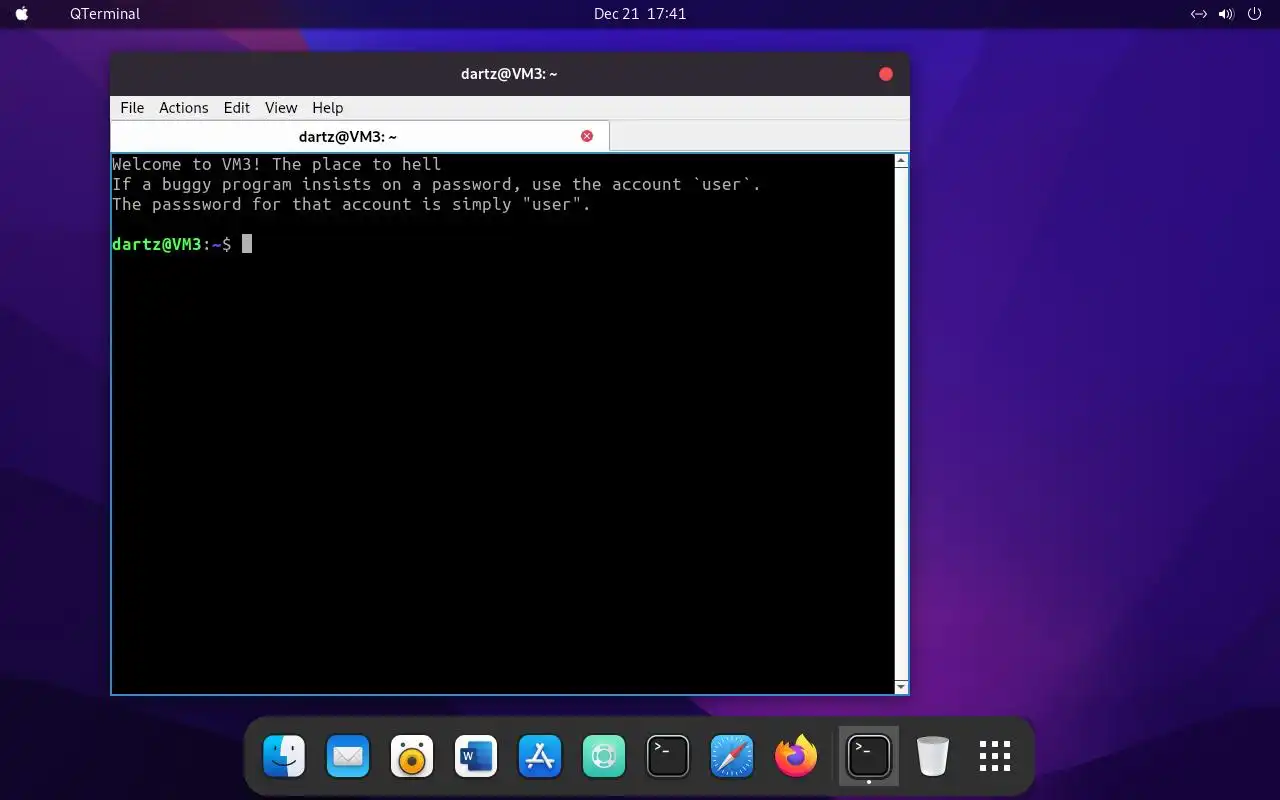Open the Dec 21 17:41 clock panel
The image size is (1280, 800).
tap(640, 14)
